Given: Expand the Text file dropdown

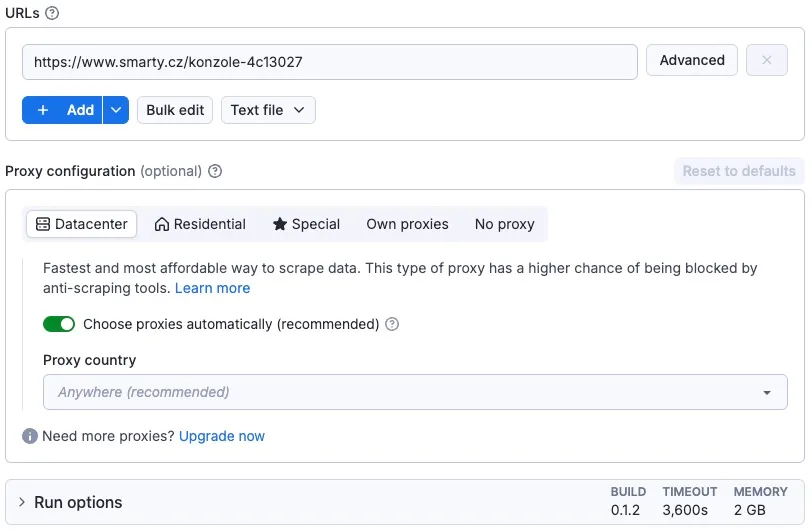Looking at the screenshot, I should point(268,110).
